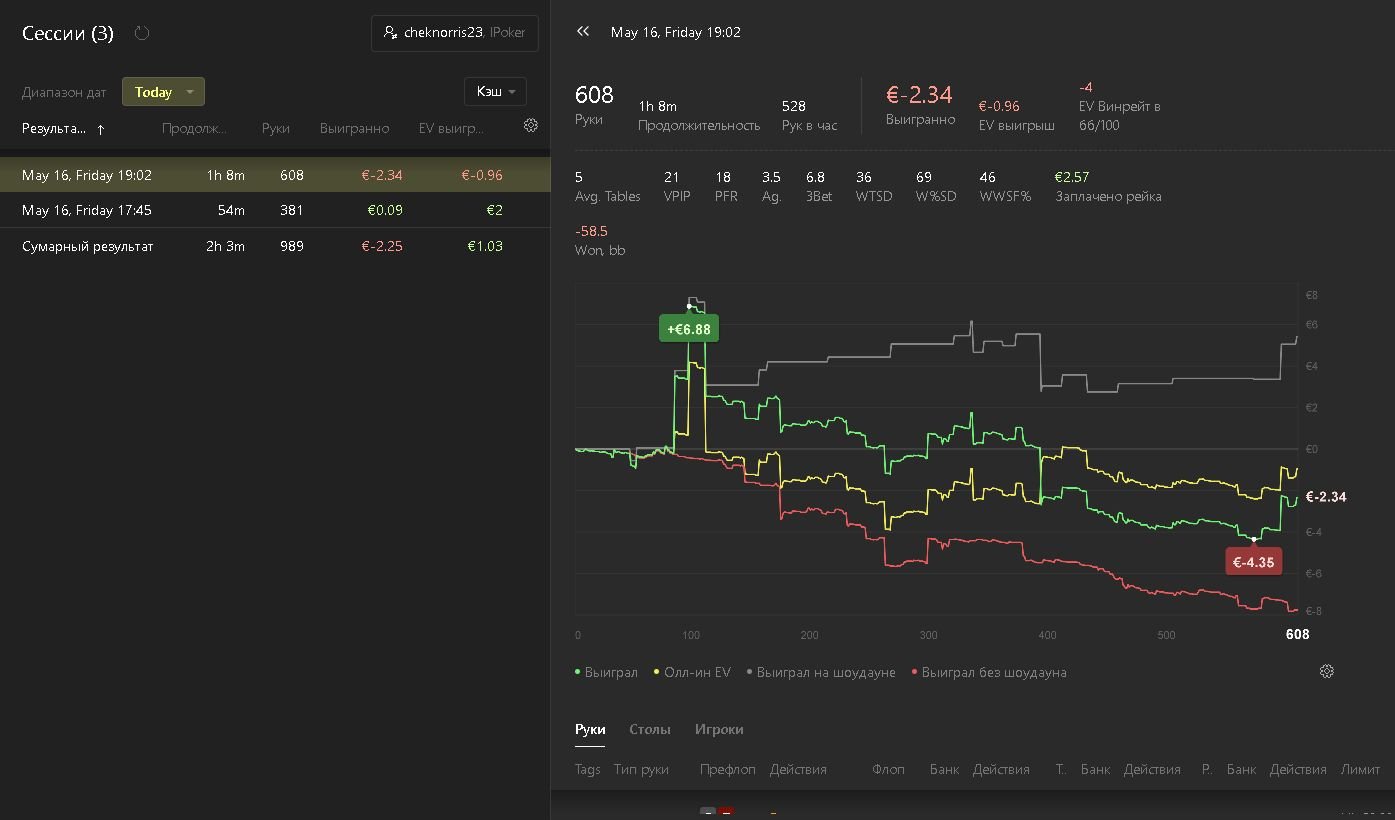Image resolution: width=1395 pixels, height=820 pixels.
Task: Open the Today date range dropdown
Action: pyautogui.click(x=163, y=92)
